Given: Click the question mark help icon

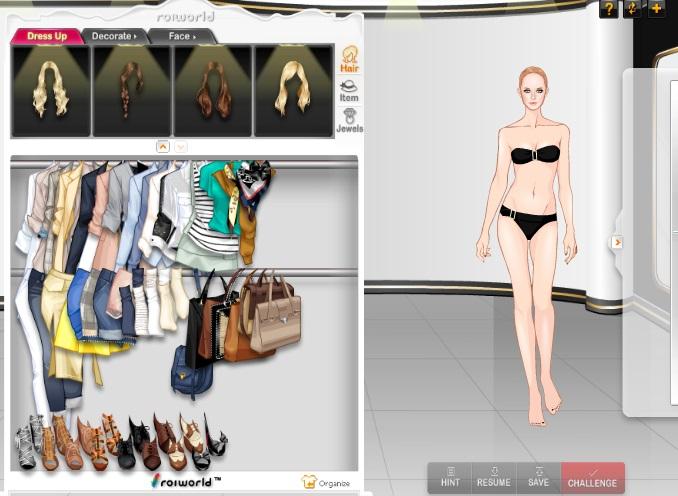Looking at the screenshot, I should (x=608, y=9).
